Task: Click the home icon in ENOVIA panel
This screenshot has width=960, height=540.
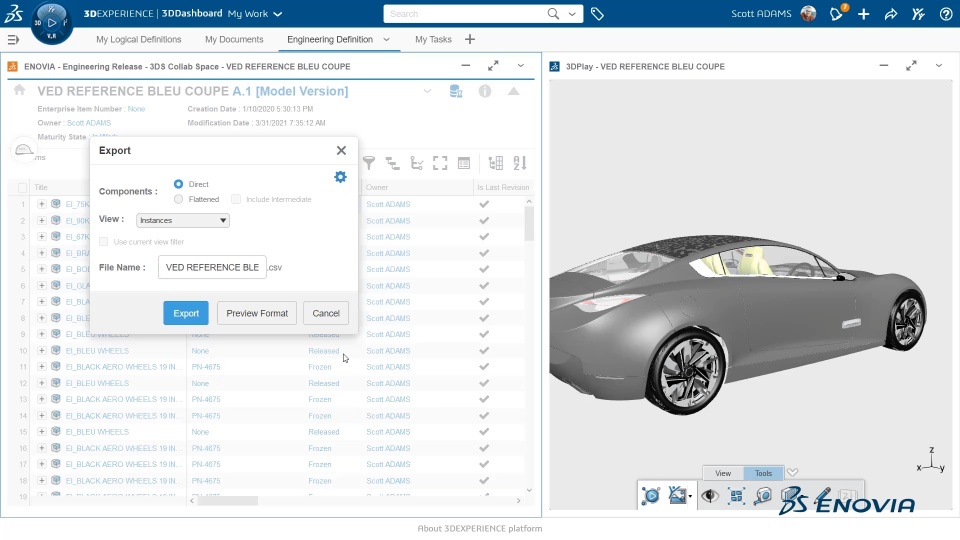Action: tap(20, 91)
